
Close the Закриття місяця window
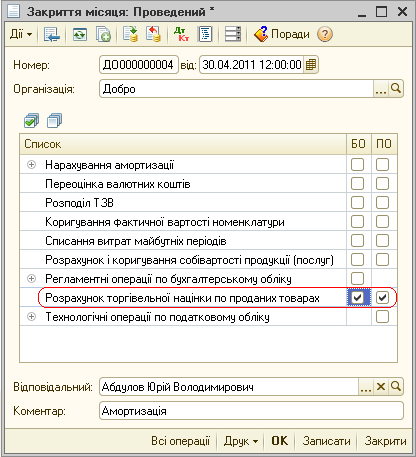(402, 12)
